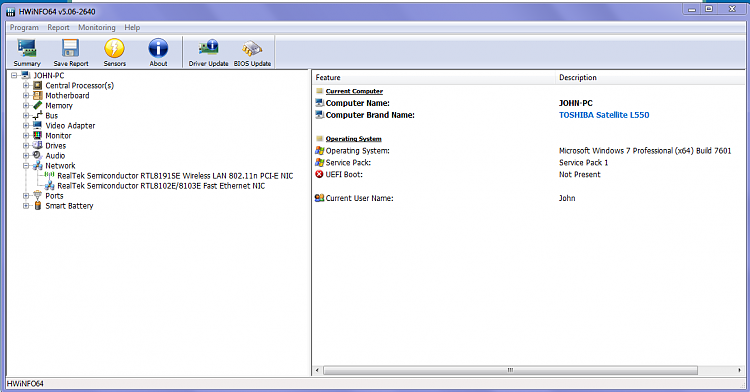Select RealTek RTL8102E/8103E Fast Ethernet entry
The image size is (750, 392).
161,186
